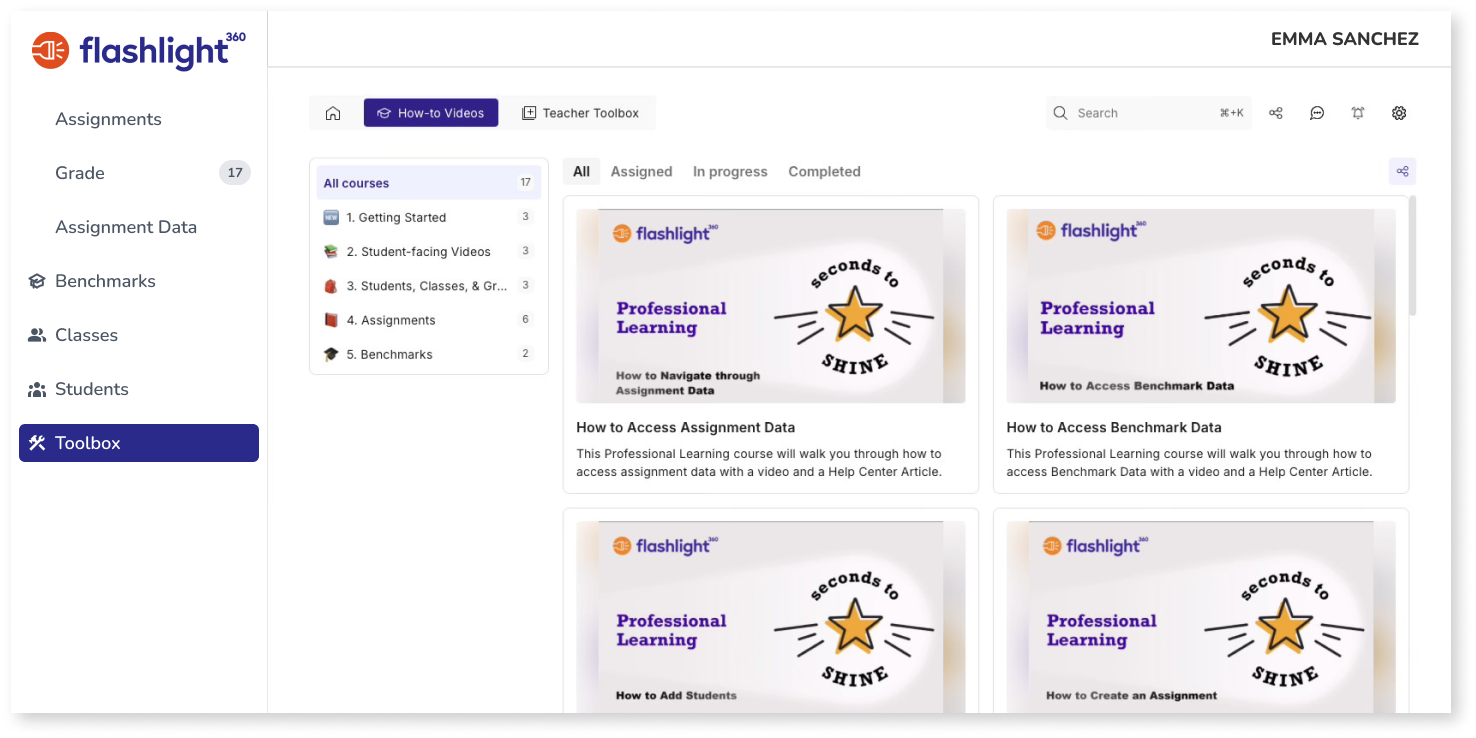Image resolution: width=1476 pixels, height=738 pixels.
Task: Show Assigned courses
Action: click(x=642, y=171)
